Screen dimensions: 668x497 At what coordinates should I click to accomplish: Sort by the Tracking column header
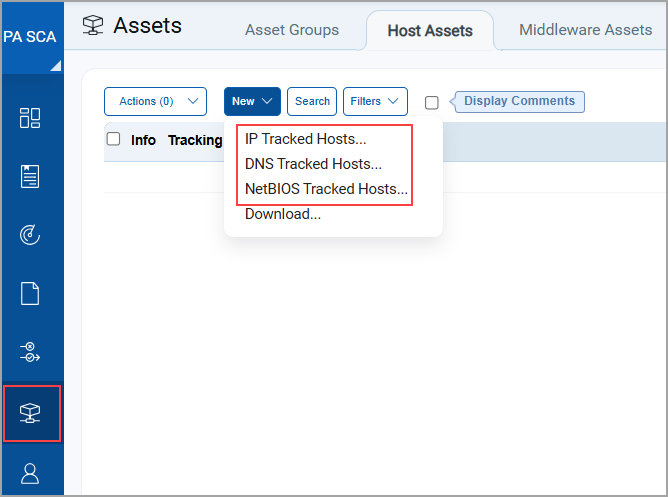click(x=195, y=140)
